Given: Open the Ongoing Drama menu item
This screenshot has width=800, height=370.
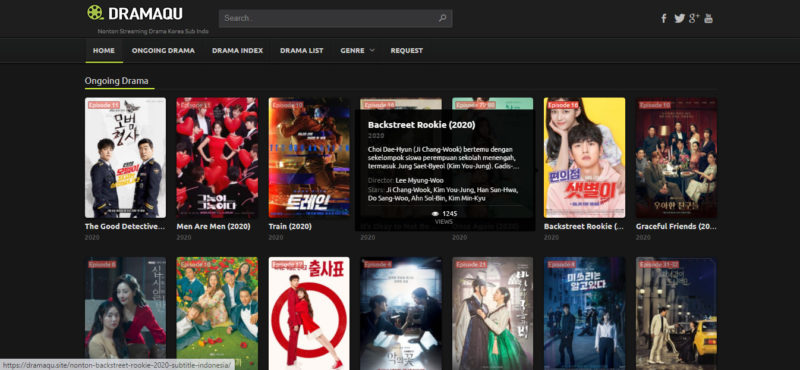Looking at the screenshot, I should [x=163, y=51].
